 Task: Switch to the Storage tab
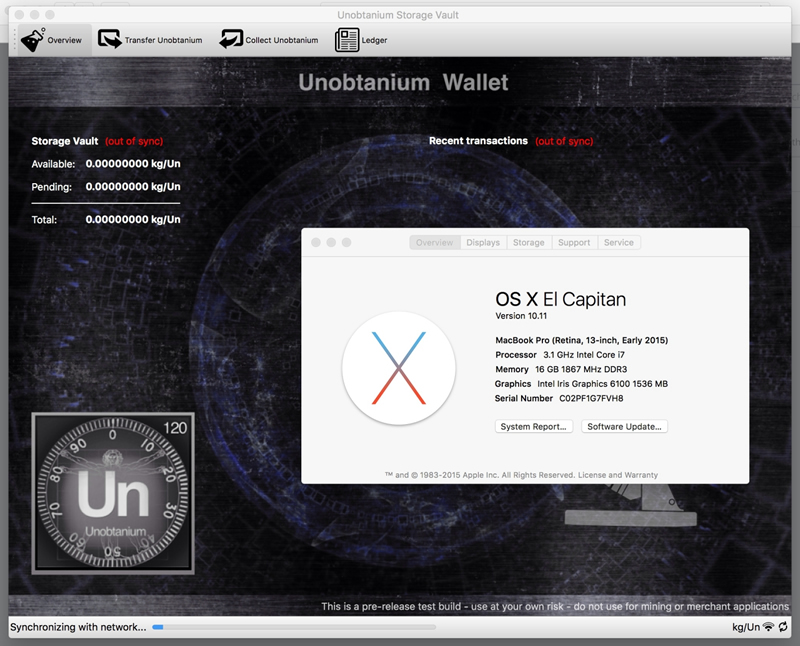tap(528, 243)
